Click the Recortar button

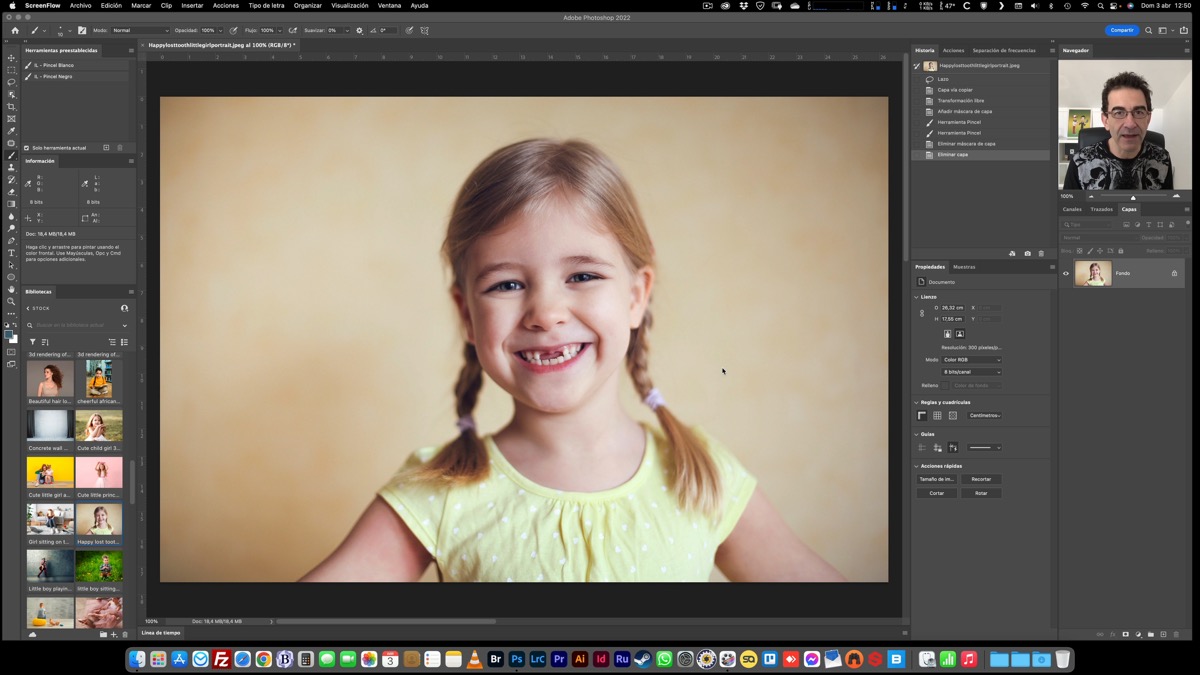tap(981, 479)
